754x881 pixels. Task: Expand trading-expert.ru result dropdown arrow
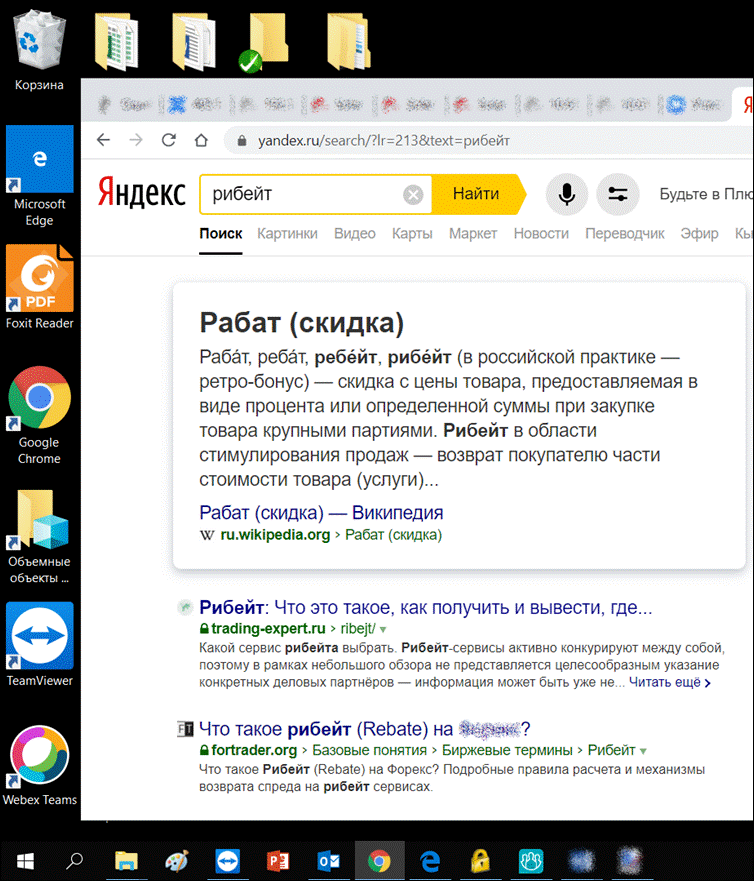383,629
